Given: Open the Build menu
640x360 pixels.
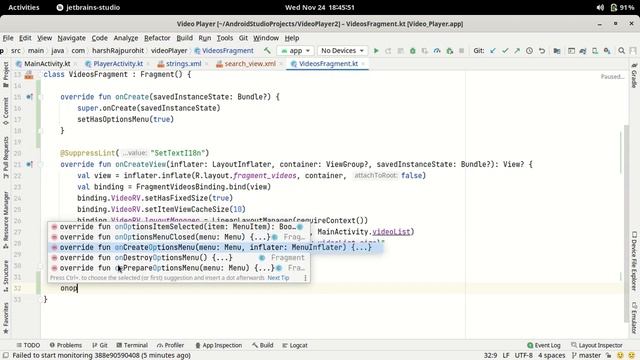Looking at the screenshot, I should [x=184, y=38].
